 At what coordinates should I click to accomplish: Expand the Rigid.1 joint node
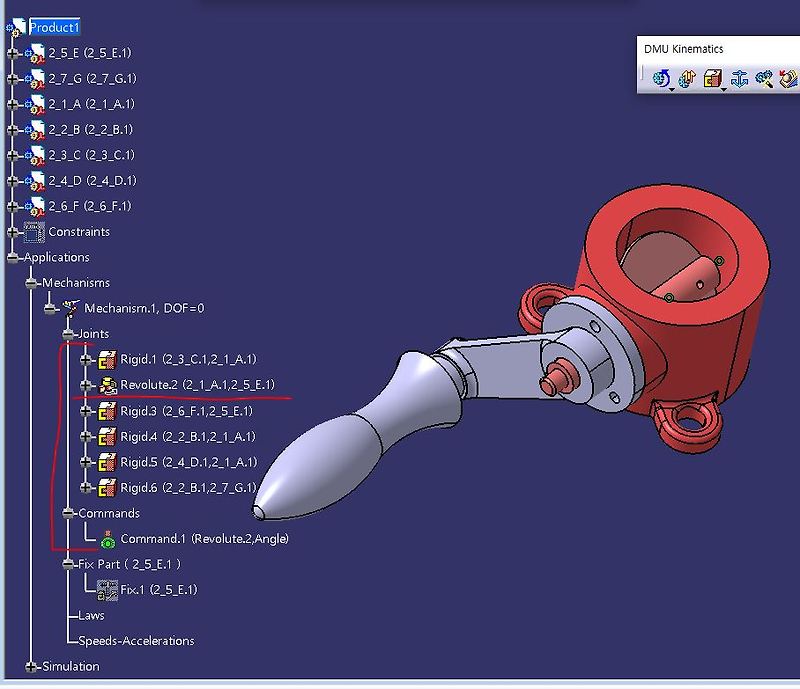[88, 359]
